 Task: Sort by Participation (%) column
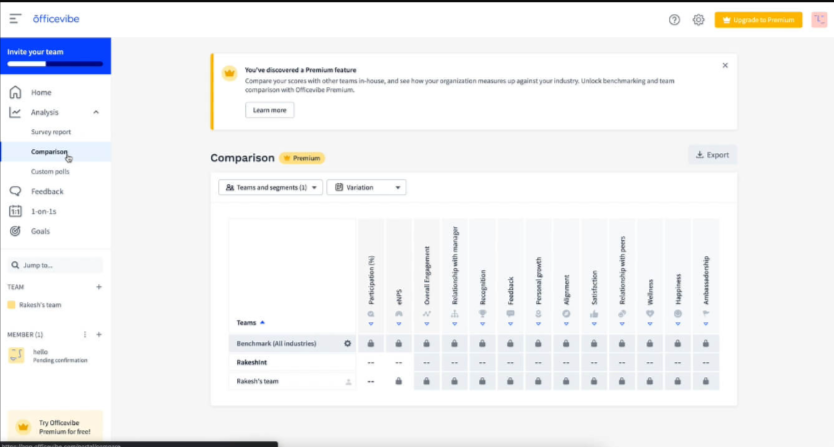coord(371,324)
